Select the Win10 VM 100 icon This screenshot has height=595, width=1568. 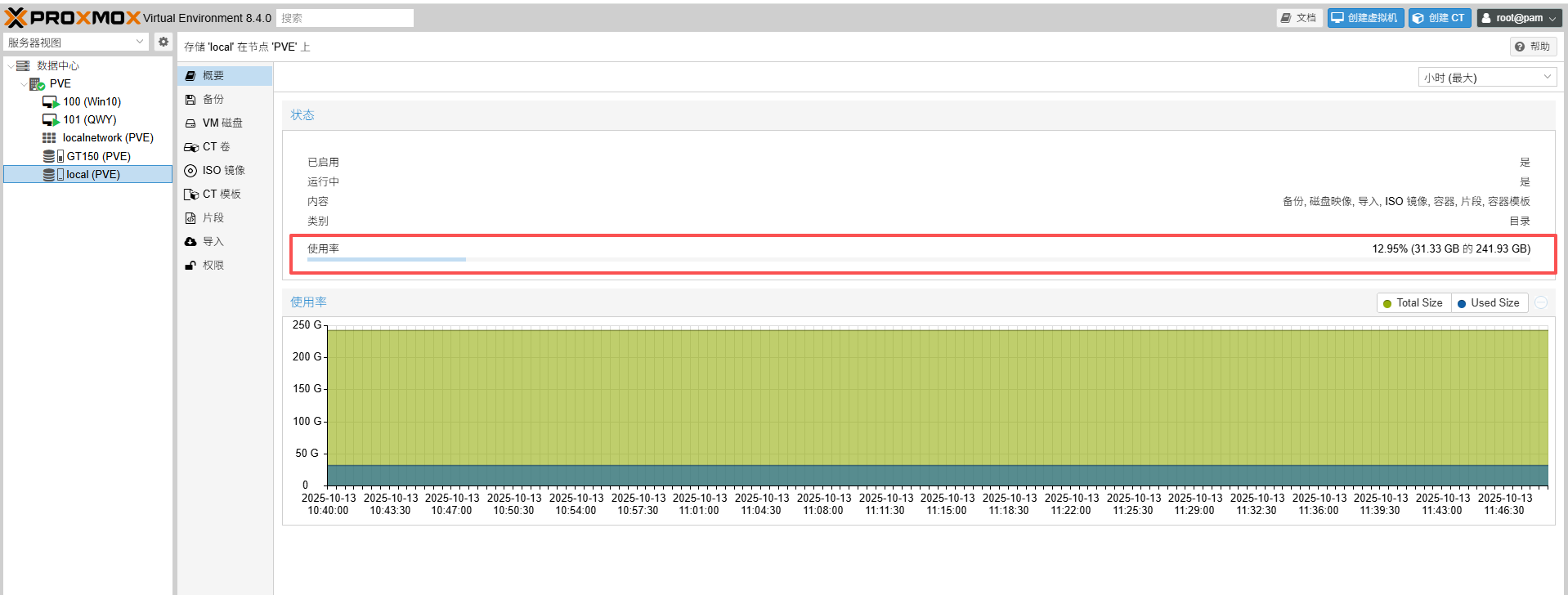coord(51,102)
